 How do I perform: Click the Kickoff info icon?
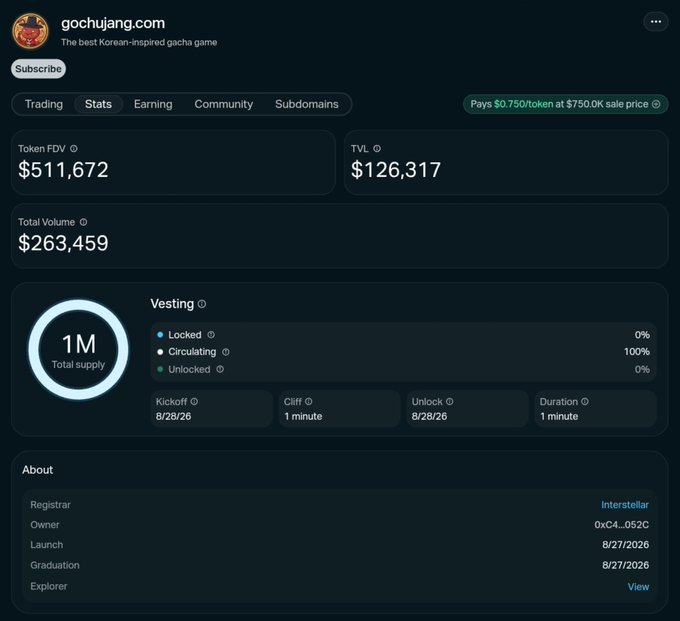(x=194, y=402)
